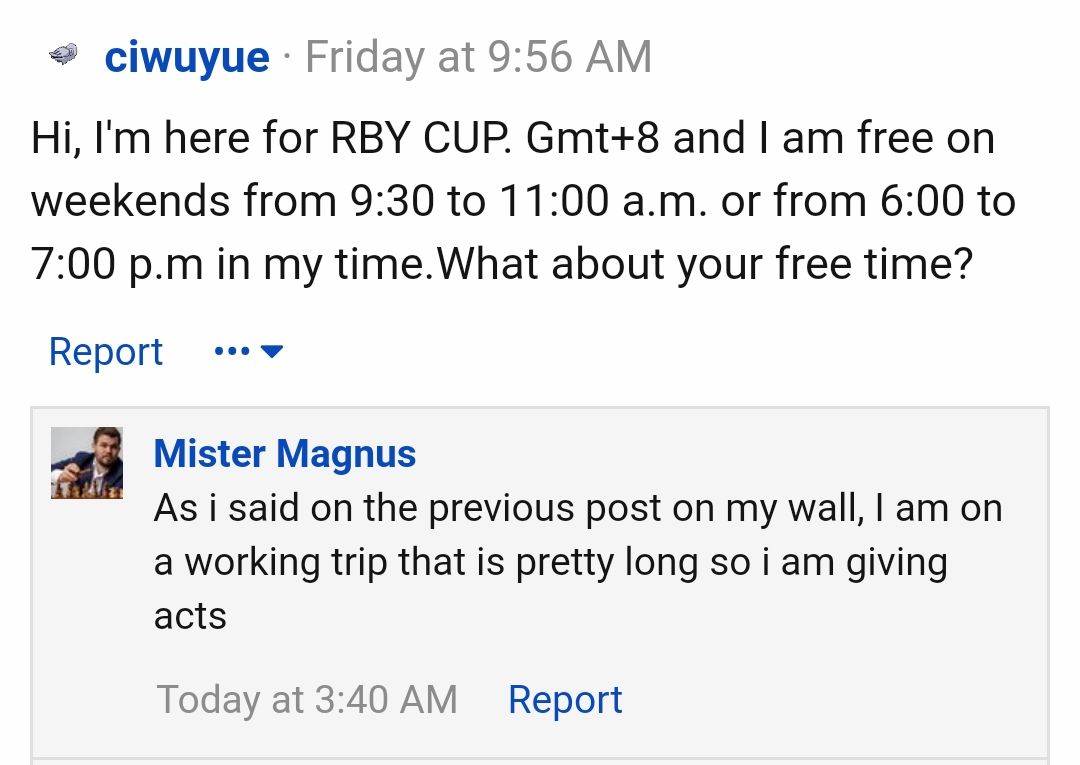Open ciwuyue's profile via username
This screenshot has width=1080, height=765.
(187, 57)
